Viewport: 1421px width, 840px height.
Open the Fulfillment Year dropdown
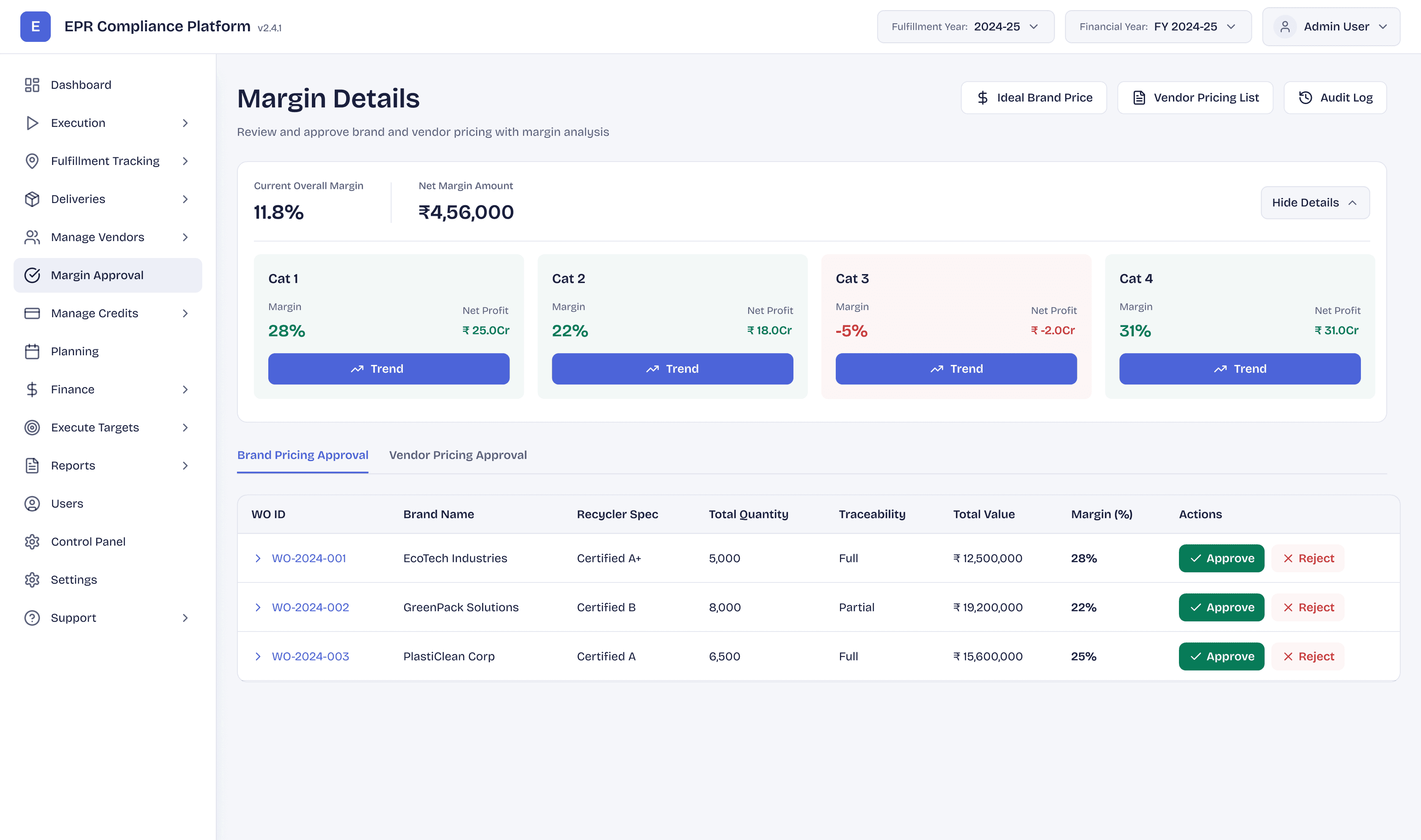[x=965, y=27]
